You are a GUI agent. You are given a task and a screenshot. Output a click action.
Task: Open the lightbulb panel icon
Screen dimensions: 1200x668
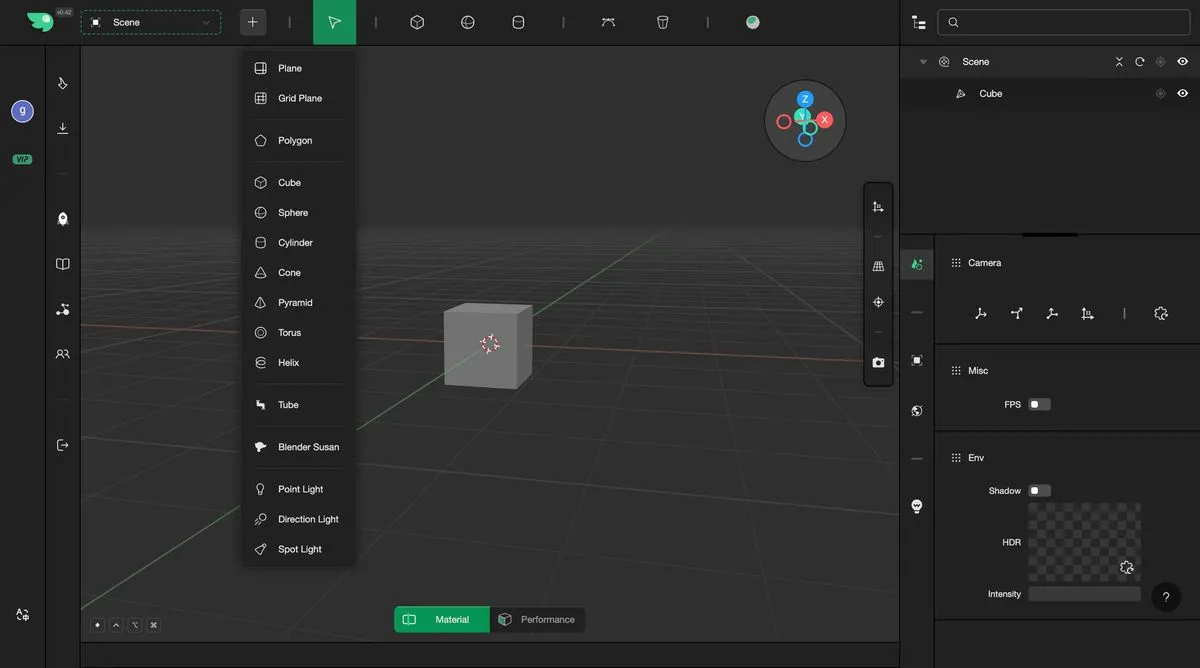pos(917,506)
